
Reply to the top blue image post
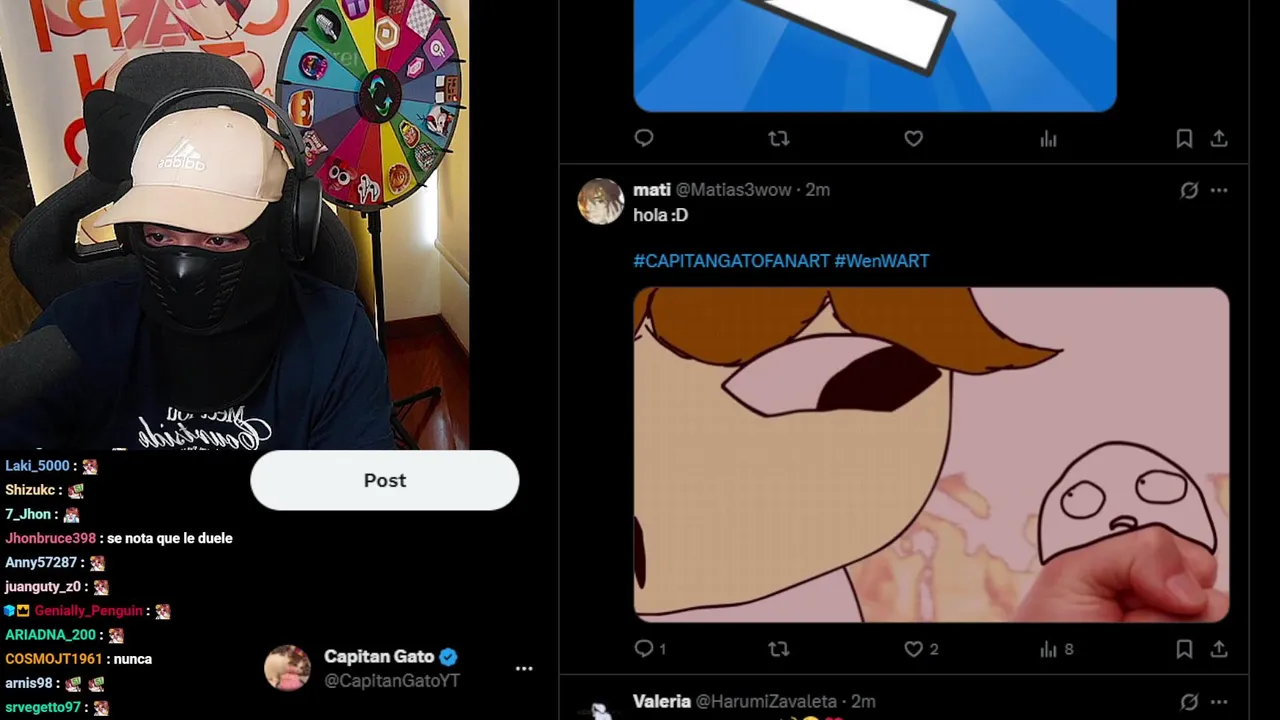point(644,138)
